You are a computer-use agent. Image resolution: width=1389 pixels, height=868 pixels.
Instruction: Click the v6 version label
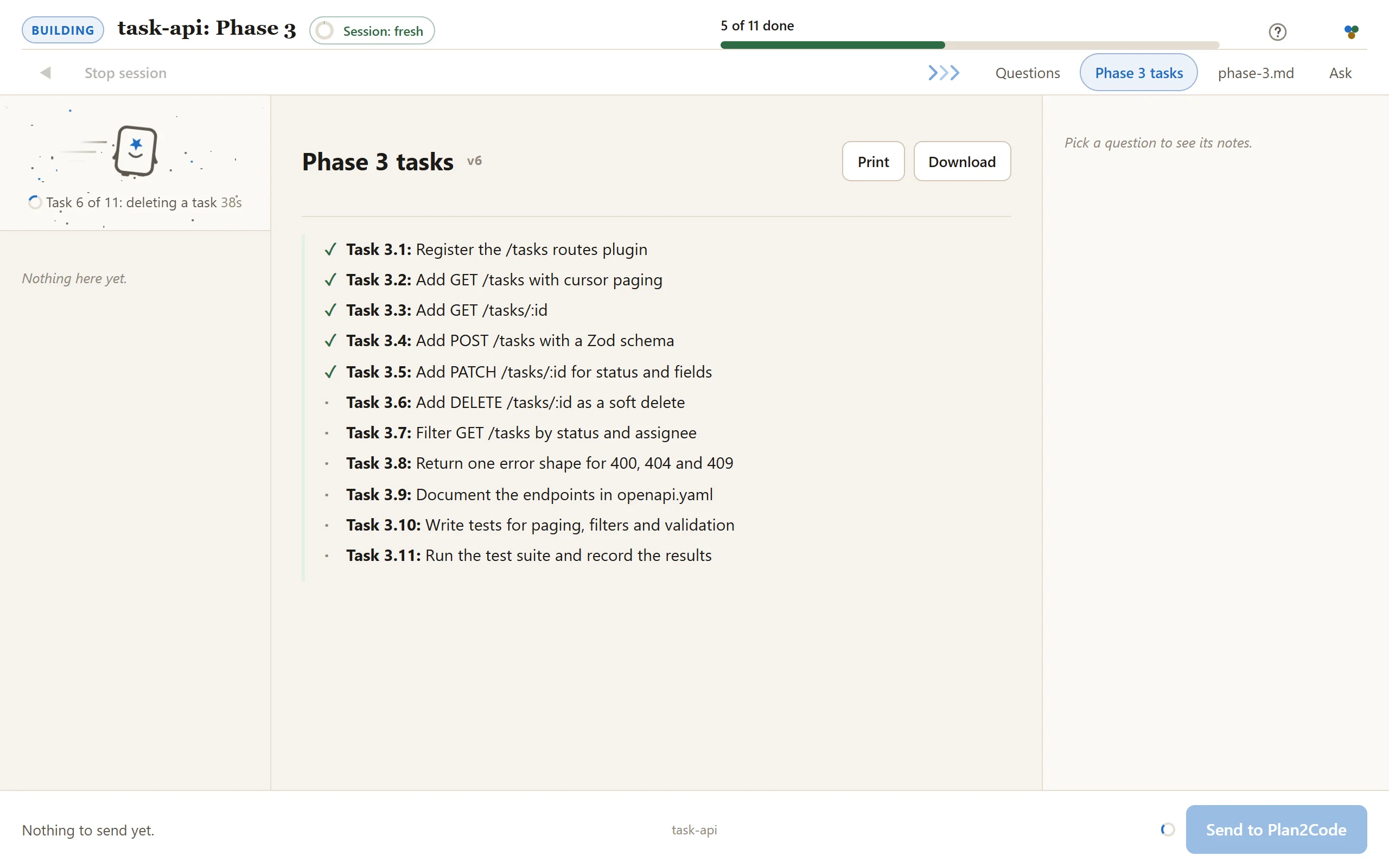pos(474,161)
